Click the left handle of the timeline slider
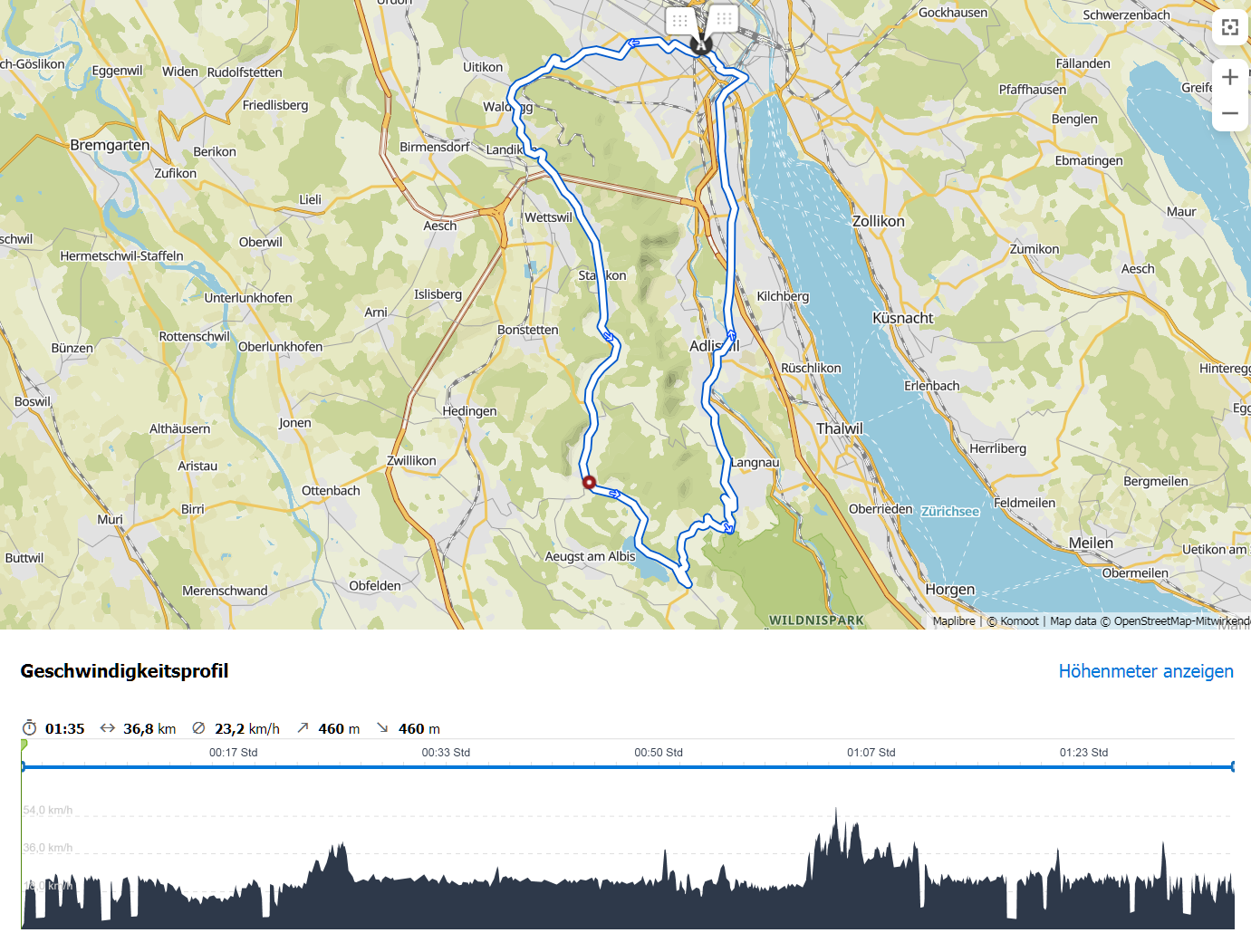 (23, 767)
